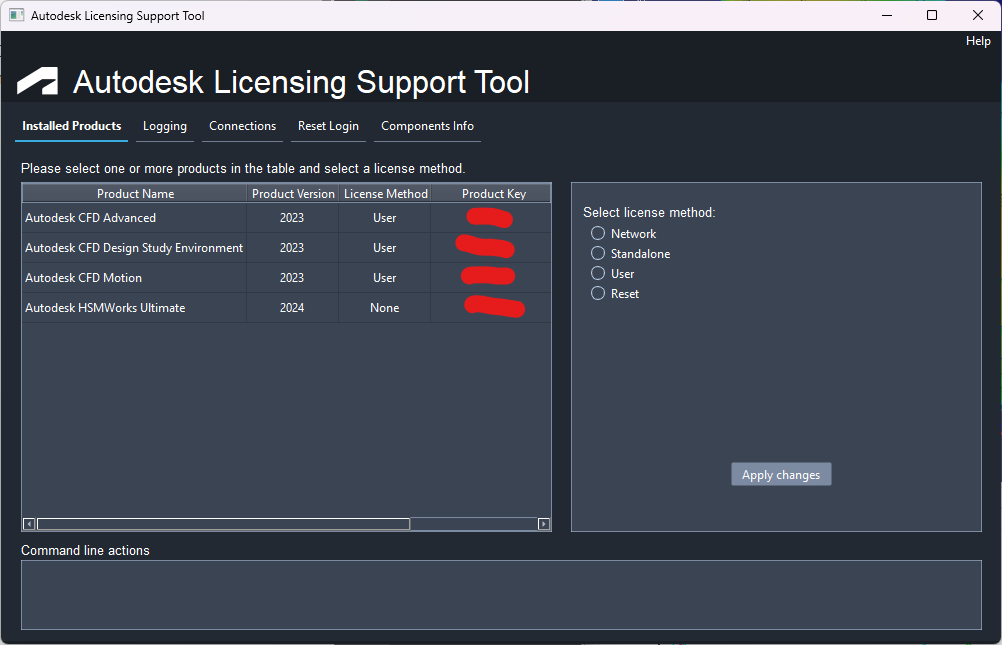Click the application icon in the title bar

coord(16,15)
